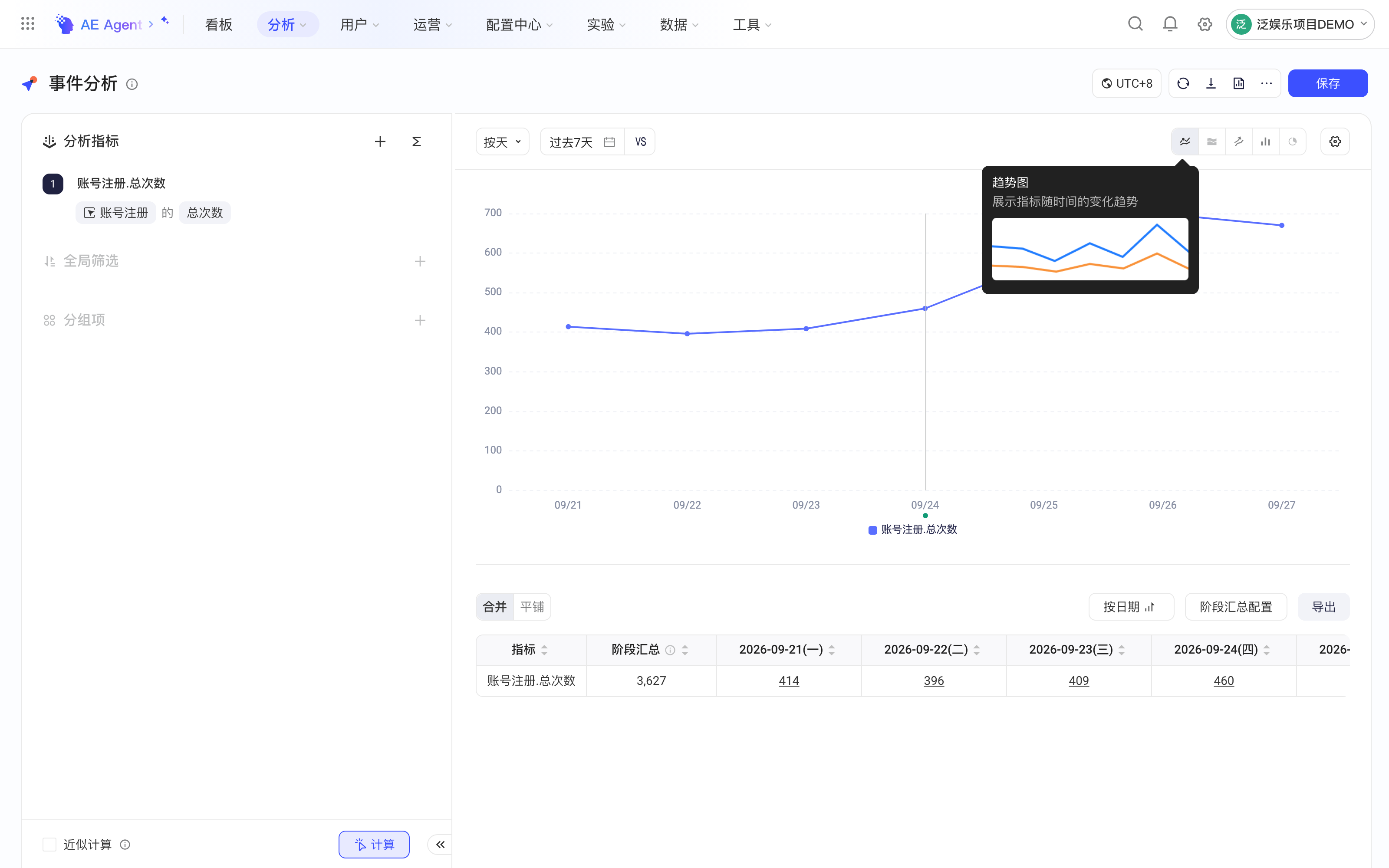This screenshot has height=868, width=1389.
Task: Add a new analysis metric plus
Action: pos(380,141)
